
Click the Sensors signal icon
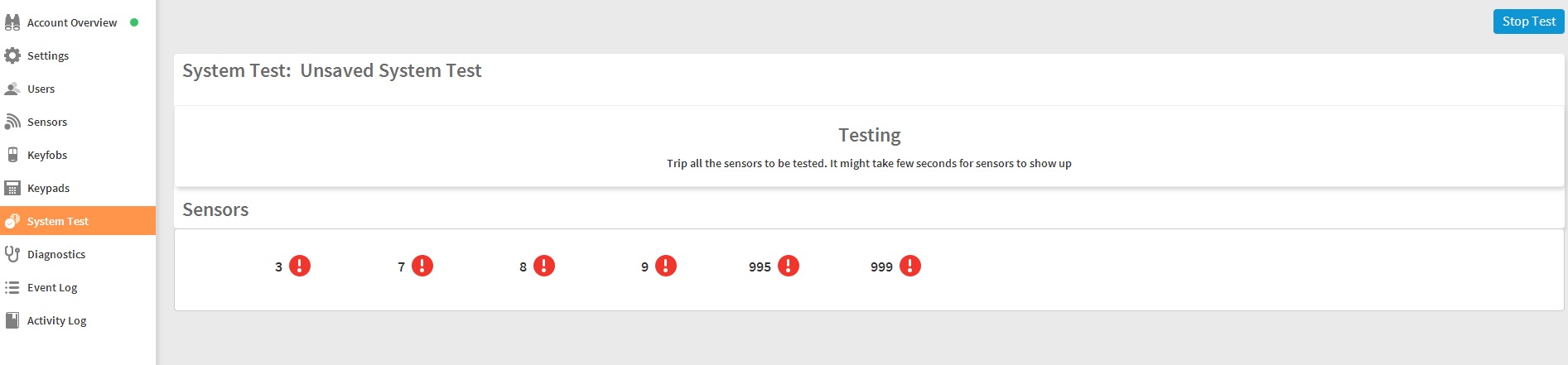[x=12, y=122]
